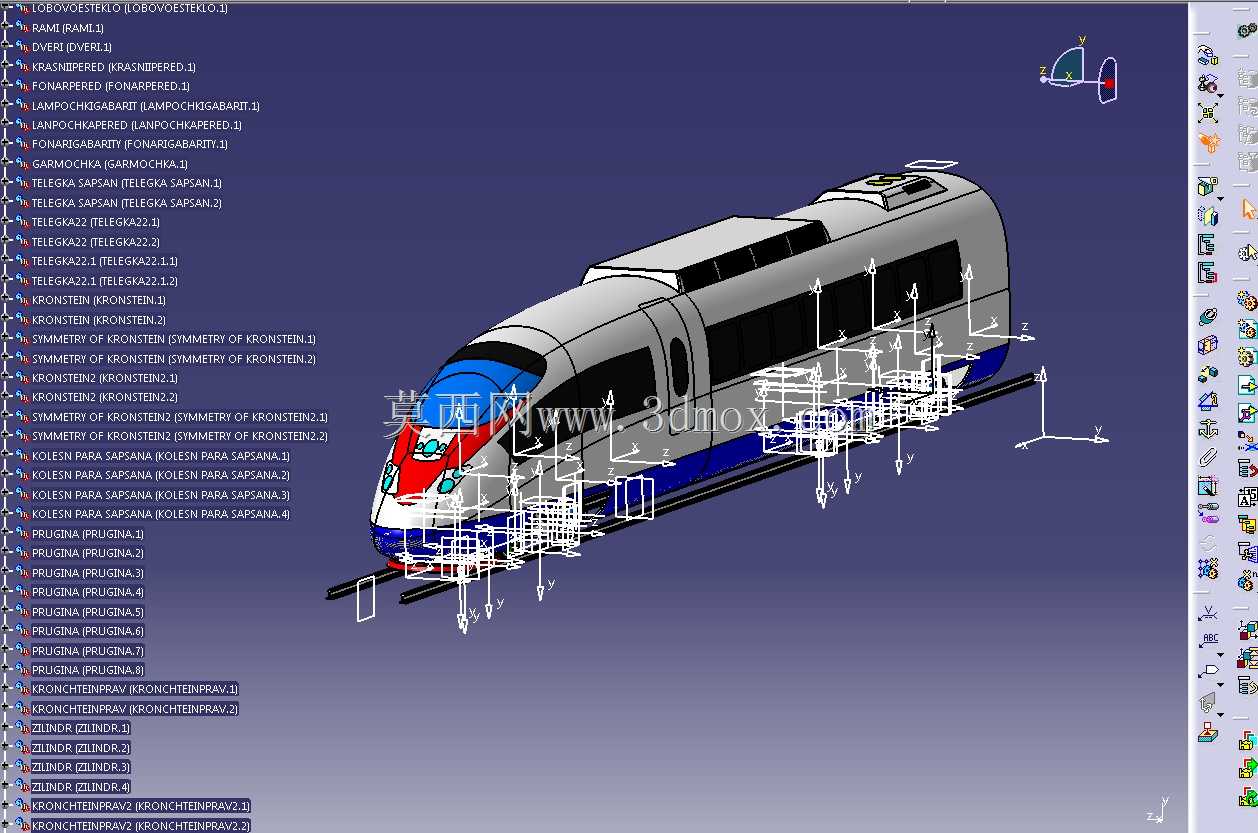The height and width of the screenshot is (833, 1258).
Task: Select SYMMETRY OF KRONSTEIN2.1 node
Action: tap(180, 417)
